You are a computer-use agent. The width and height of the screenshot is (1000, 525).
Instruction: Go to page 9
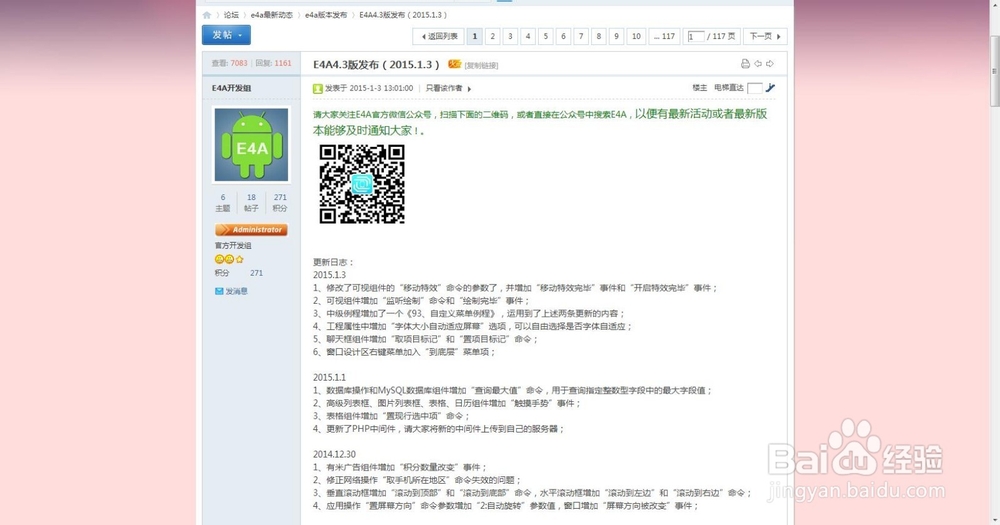coord(616,36)
